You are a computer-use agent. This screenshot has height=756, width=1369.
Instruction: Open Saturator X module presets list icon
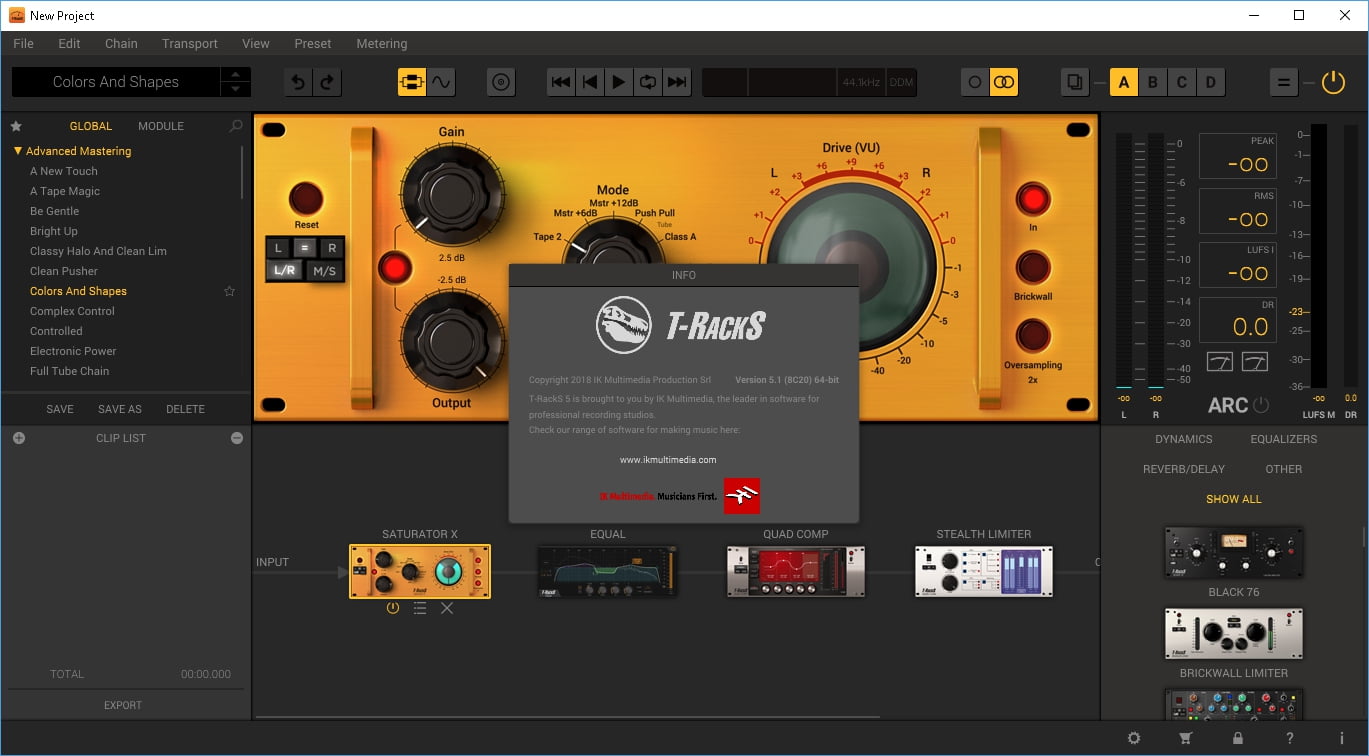420,608
